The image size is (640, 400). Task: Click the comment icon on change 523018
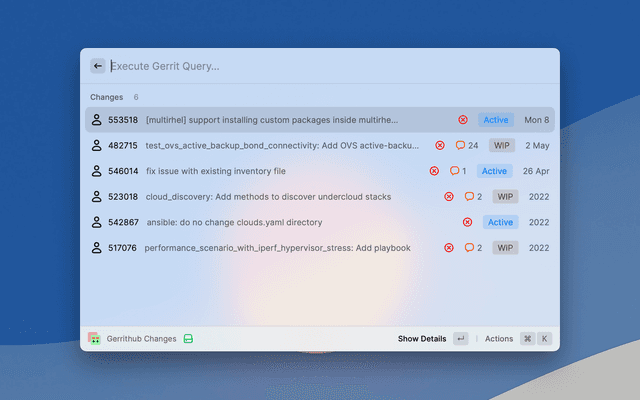pyautogui.click(x=469, y=197)
